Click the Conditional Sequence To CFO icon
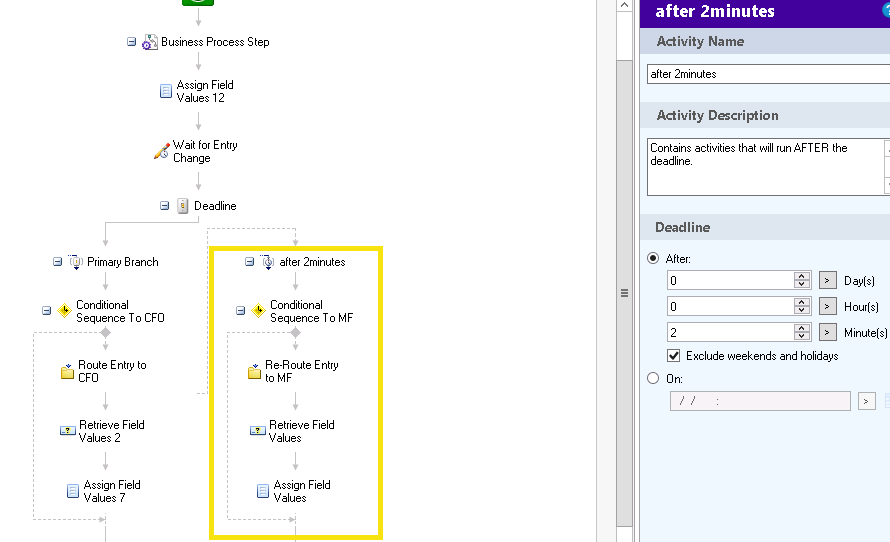 (65, 310)
